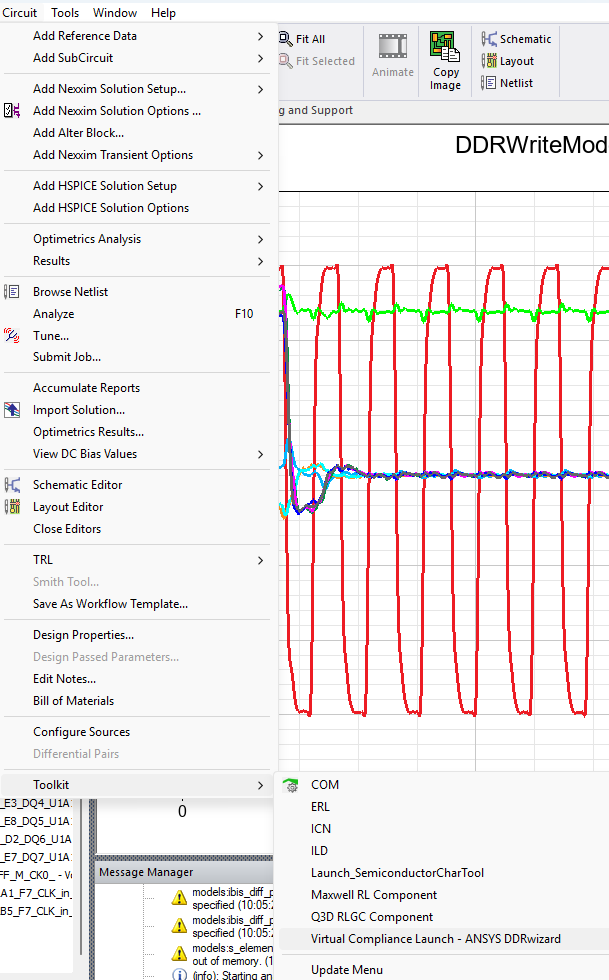Open the Tools menu in the menu bar
Viewport: 609px width, 980px height.
65,13
